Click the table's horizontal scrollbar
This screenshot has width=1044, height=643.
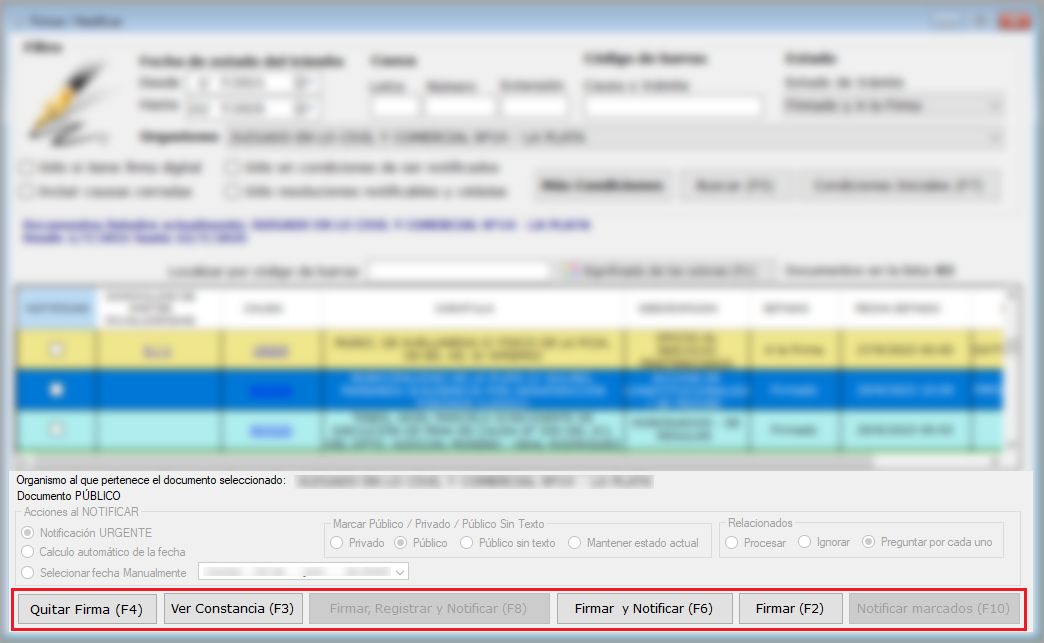[x=500, y=462]
